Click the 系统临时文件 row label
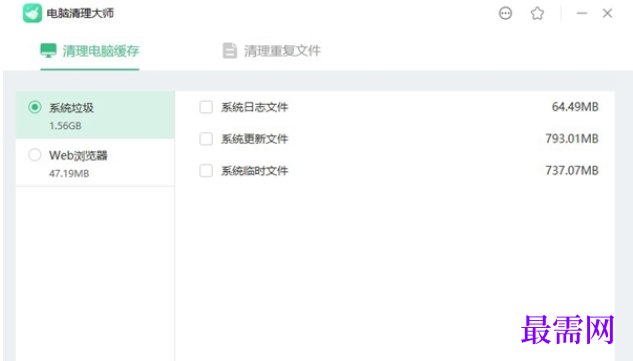The height and width of the screenshot is (361, 633). click(254, 171)
